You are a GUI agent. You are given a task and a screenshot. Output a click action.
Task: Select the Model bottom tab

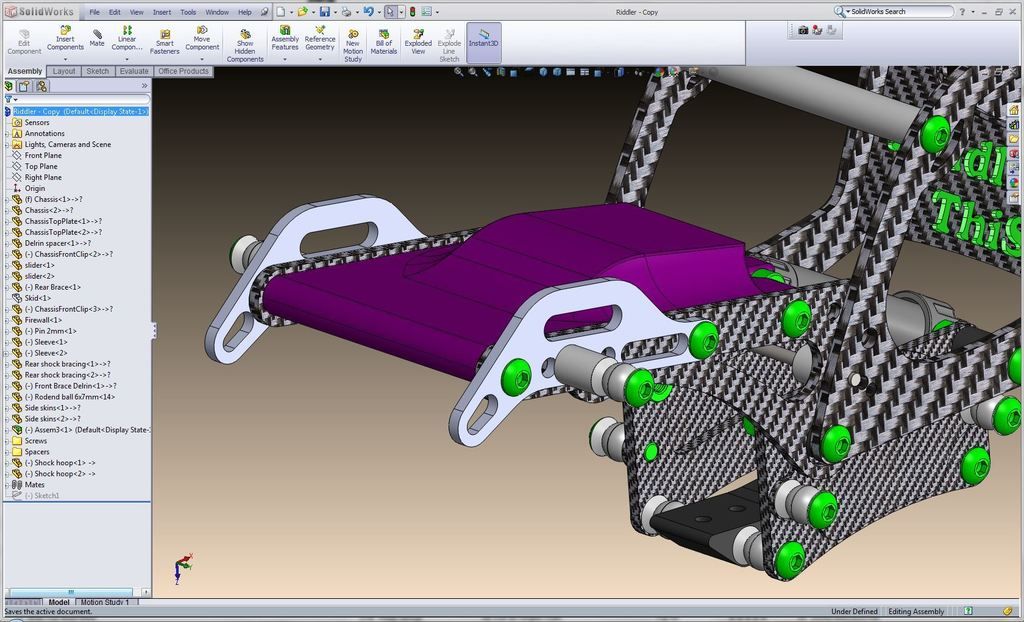click(59, 602)
